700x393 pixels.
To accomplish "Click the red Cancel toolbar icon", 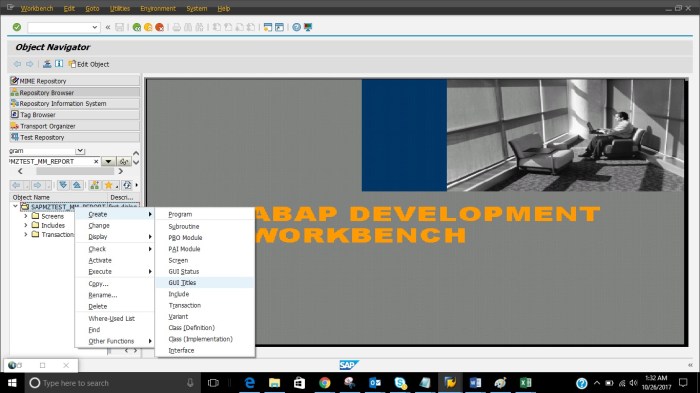I will pos(159,27).
